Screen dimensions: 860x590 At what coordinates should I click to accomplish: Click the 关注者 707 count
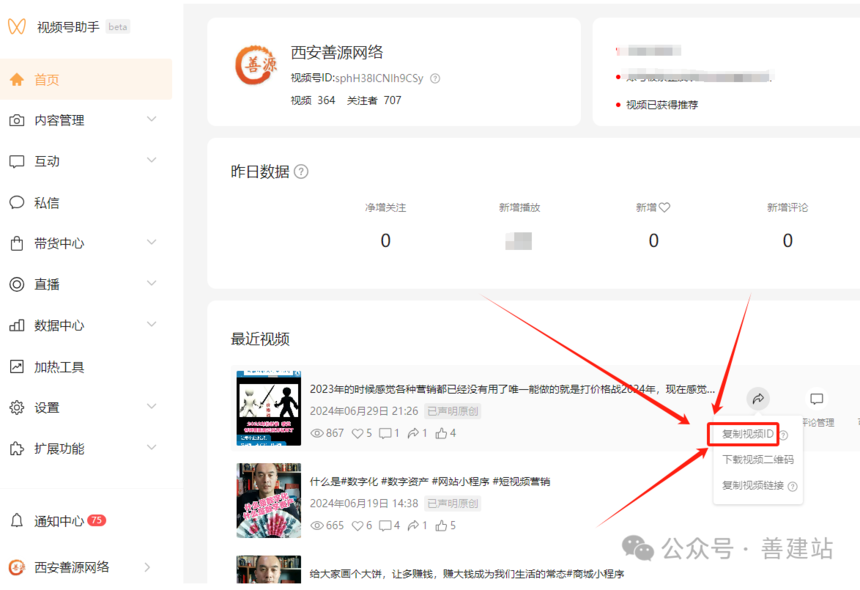click(374, 100)
